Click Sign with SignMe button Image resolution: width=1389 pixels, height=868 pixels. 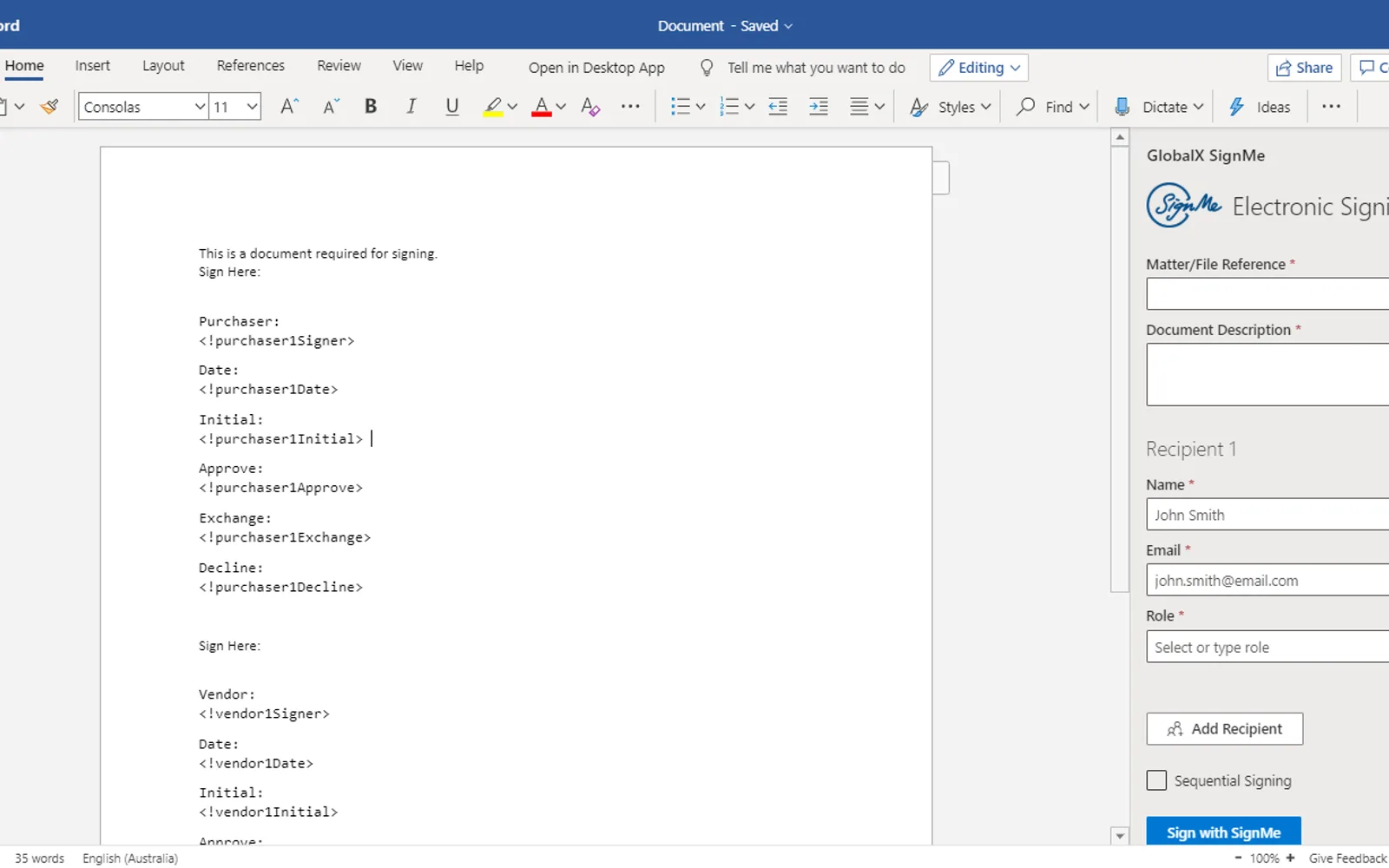1223,832
